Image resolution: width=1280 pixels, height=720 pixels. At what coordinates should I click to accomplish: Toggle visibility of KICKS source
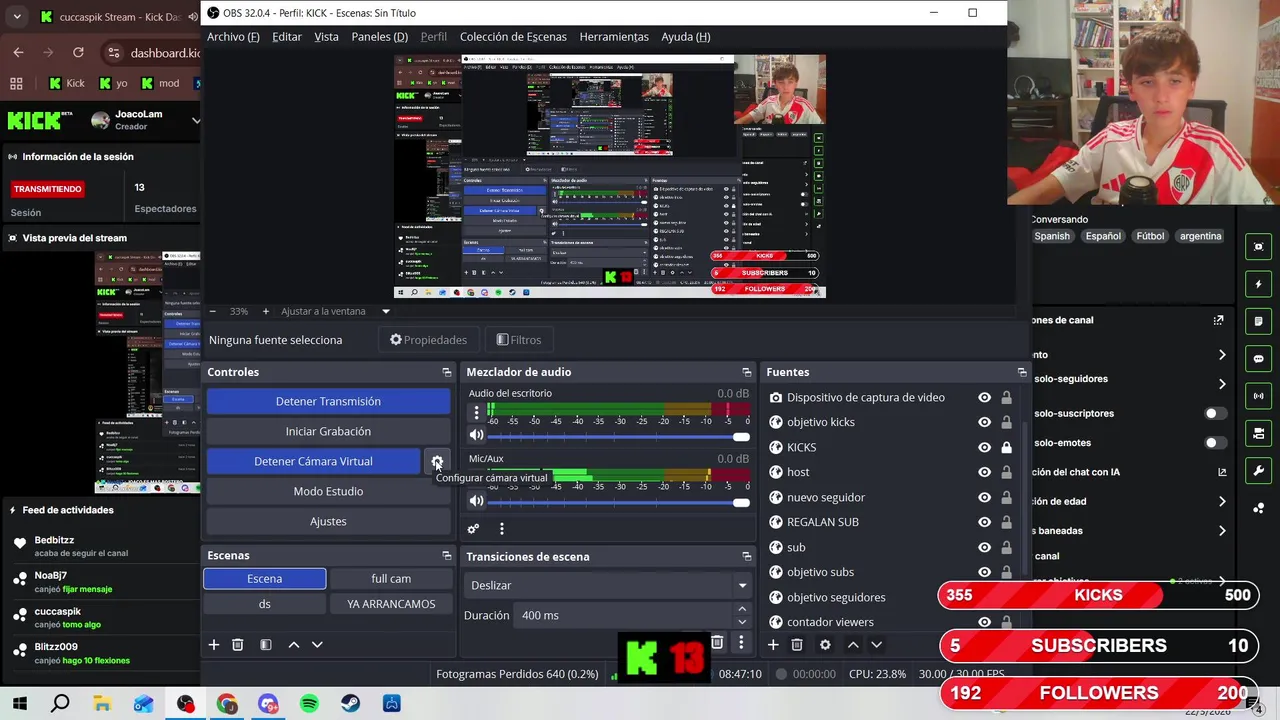pos(984,447)
